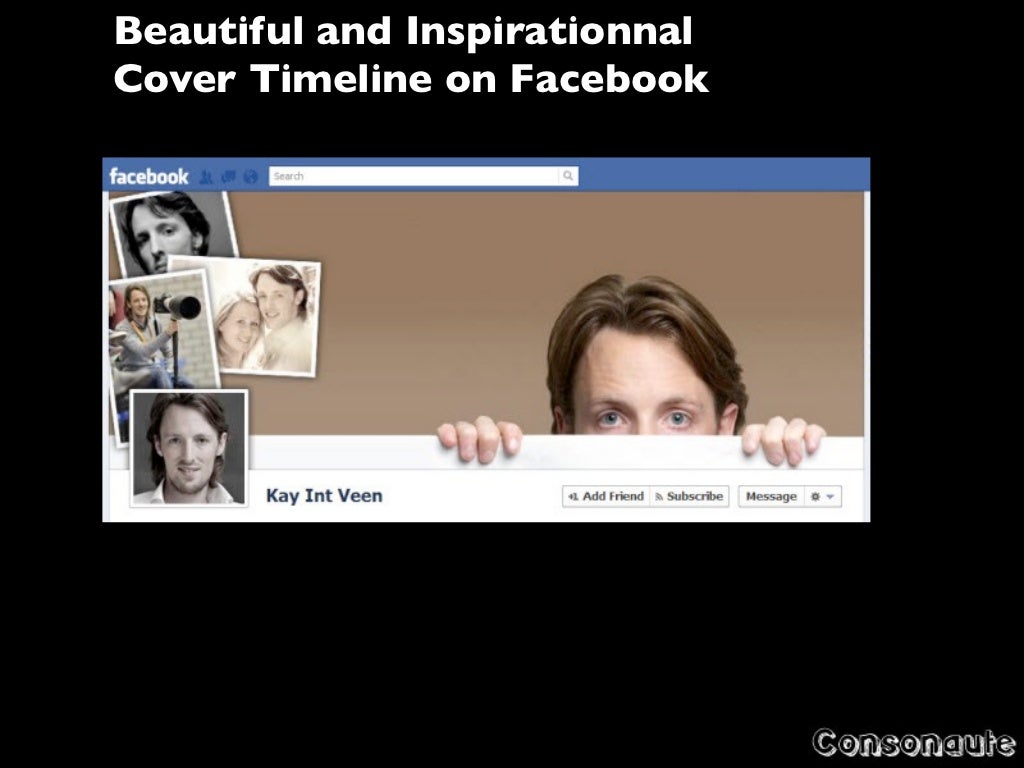Open the friend requests icon

[206, 177]
